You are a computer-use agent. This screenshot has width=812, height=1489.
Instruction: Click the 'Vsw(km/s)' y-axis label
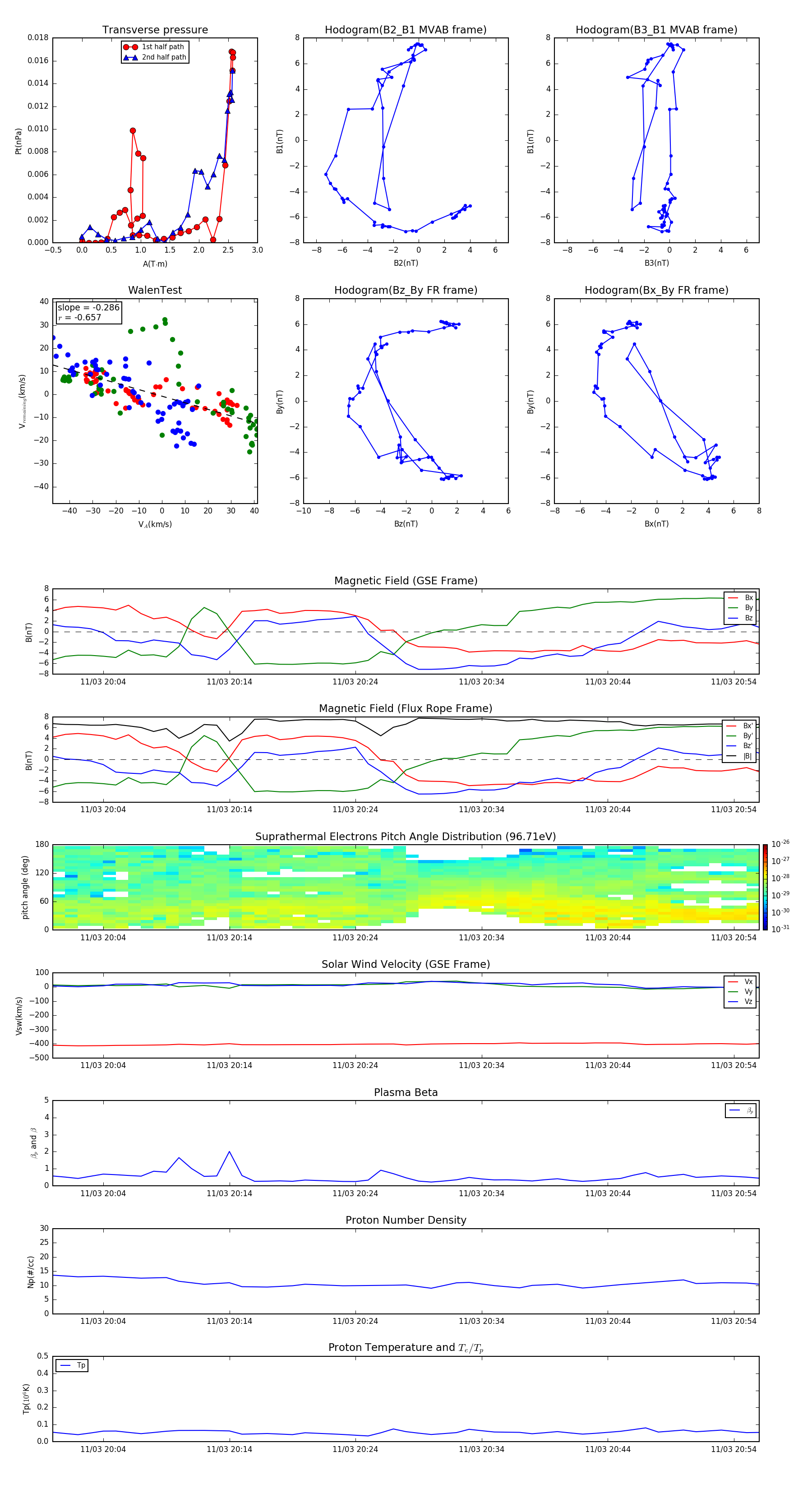[19, 1016]
